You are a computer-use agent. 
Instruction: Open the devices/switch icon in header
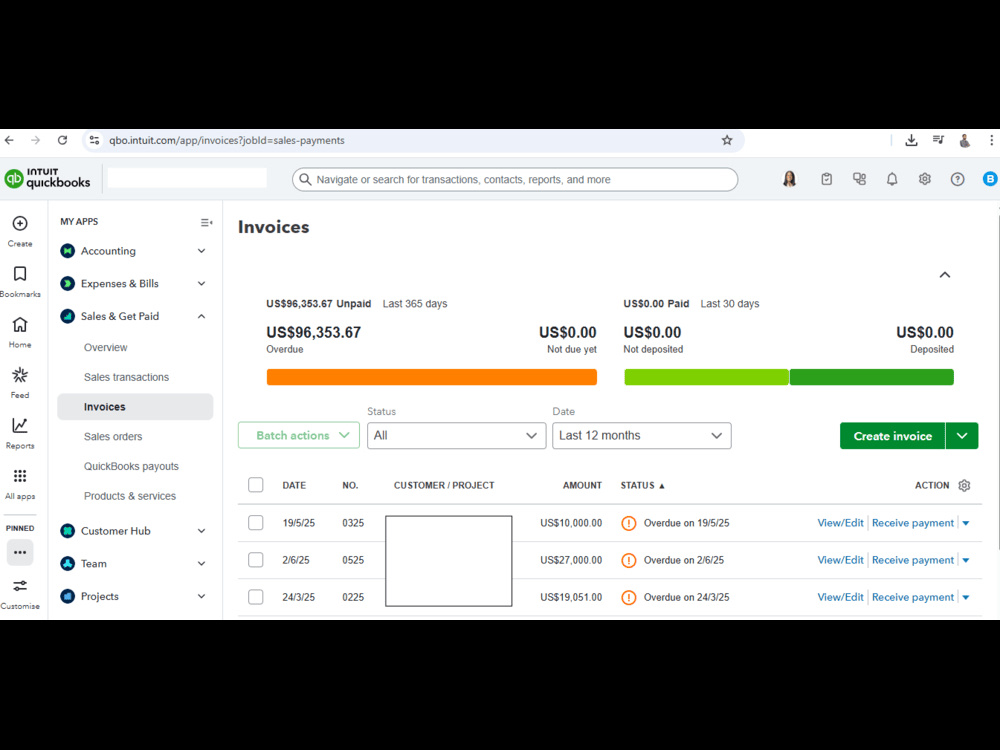(860, 179)
